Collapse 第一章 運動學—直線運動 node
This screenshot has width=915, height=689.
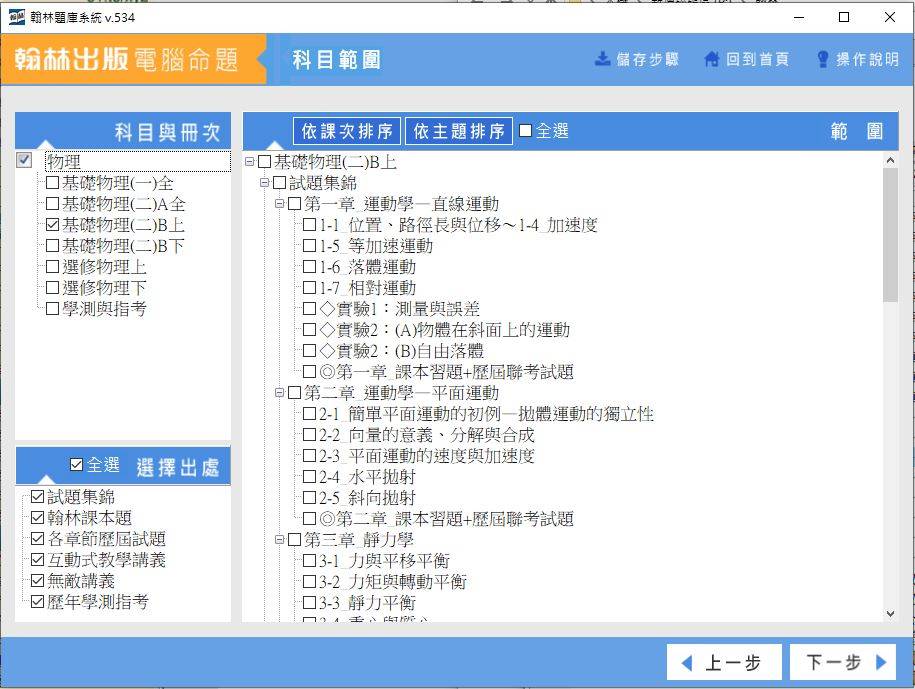[280, 204]
